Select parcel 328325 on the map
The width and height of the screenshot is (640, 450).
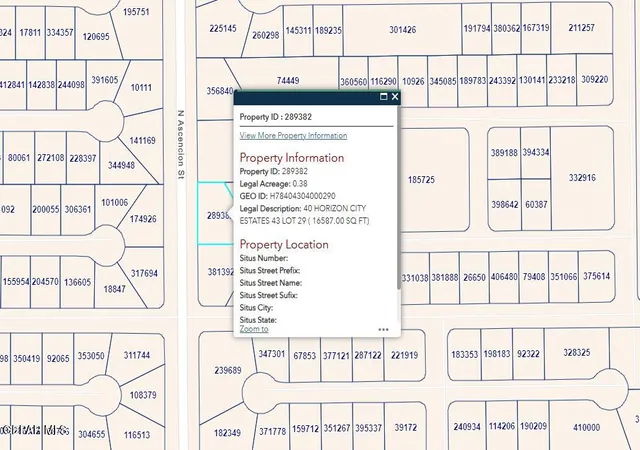pos(576,352)
